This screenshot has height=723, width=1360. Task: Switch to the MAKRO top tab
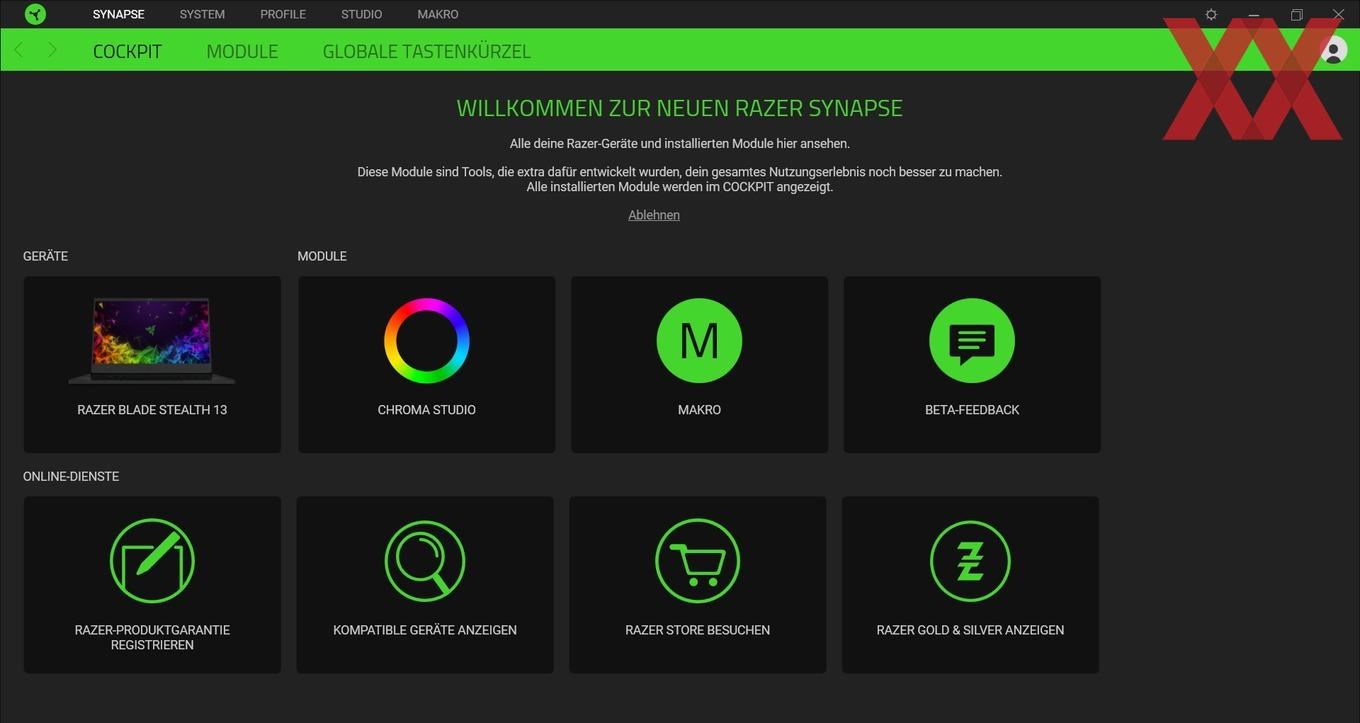[438, 14]
